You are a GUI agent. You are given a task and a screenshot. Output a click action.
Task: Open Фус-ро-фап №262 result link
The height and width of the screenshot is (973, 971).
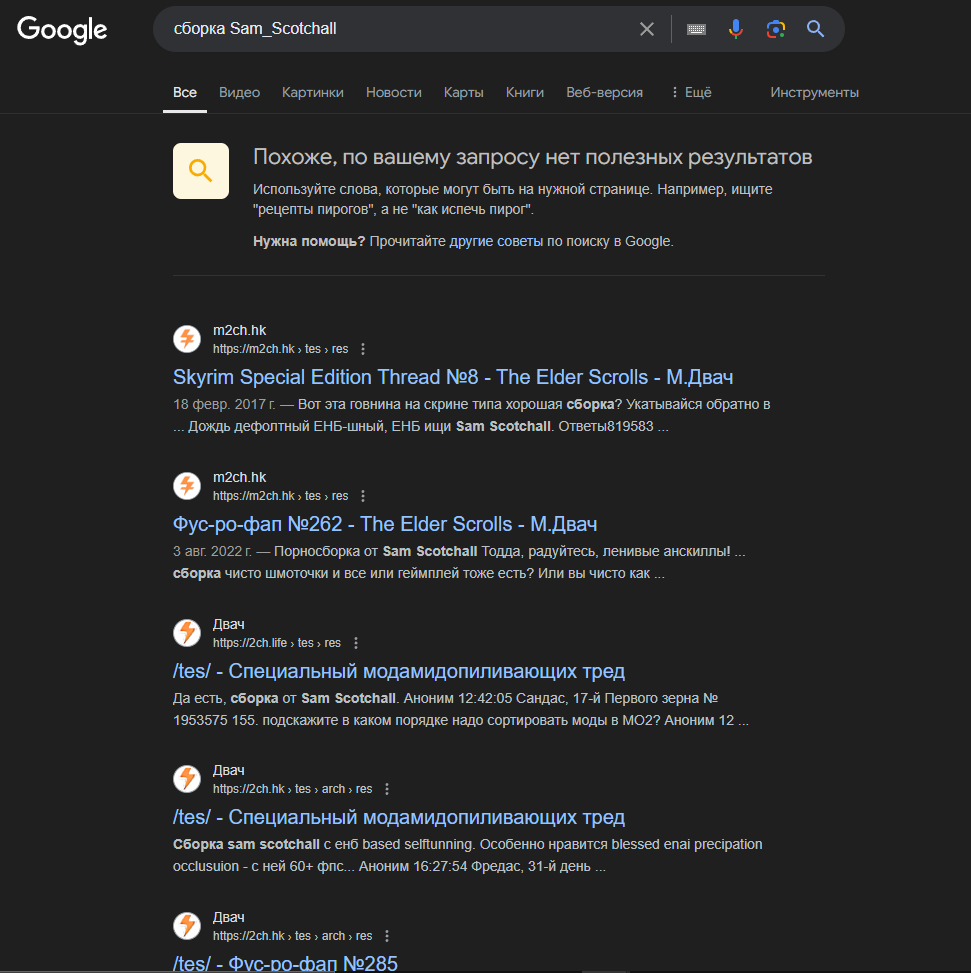(385, 524)
